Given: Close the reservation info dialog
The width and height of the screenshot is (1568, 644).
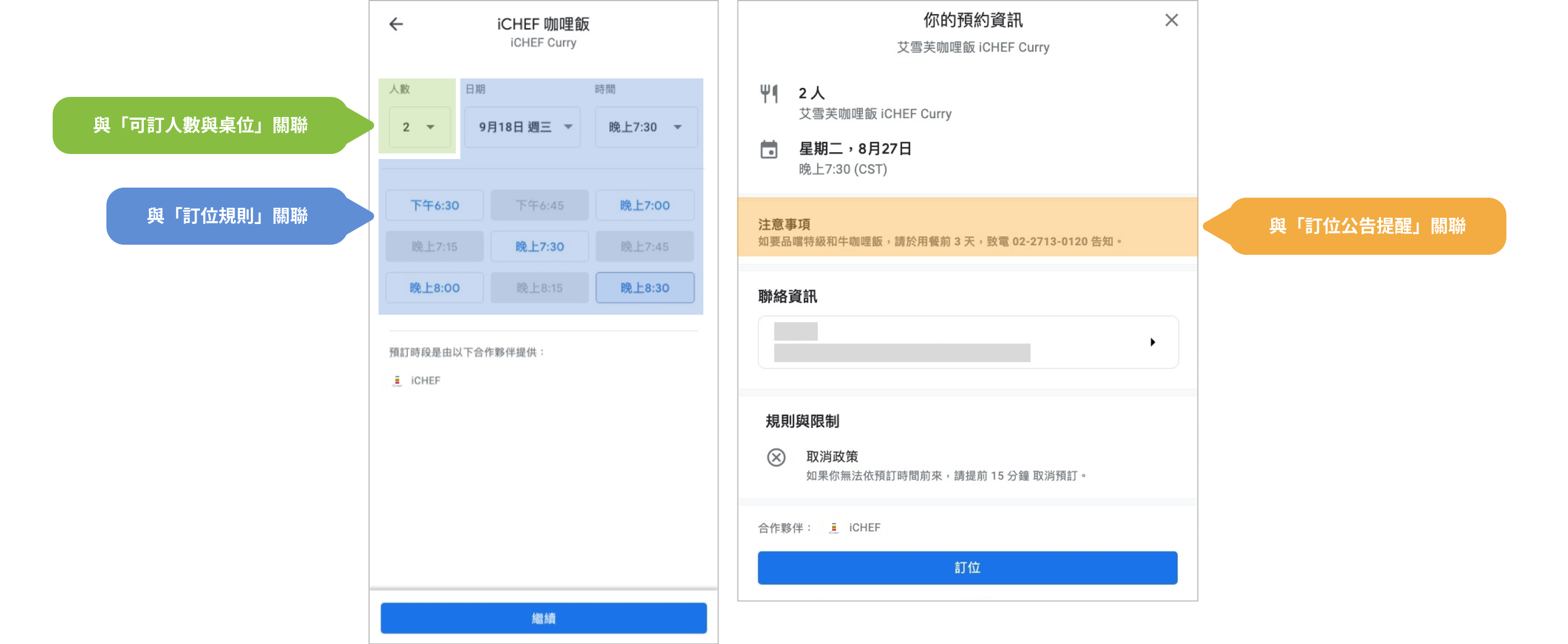Looking at the screenshot, I should (1171, 21).
